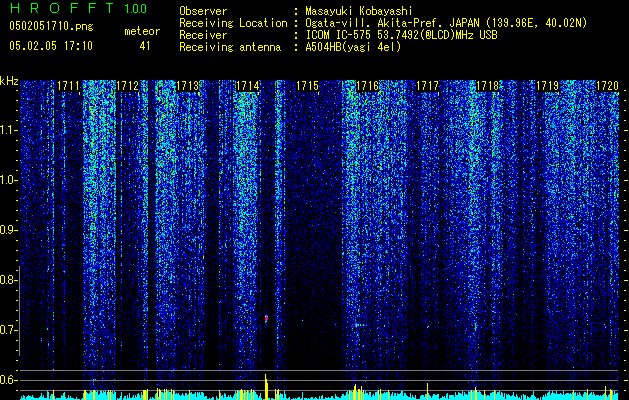Screen dimensions: 629x400
Task: Click the Receiving Location label
Action: (x=233, y=23)
